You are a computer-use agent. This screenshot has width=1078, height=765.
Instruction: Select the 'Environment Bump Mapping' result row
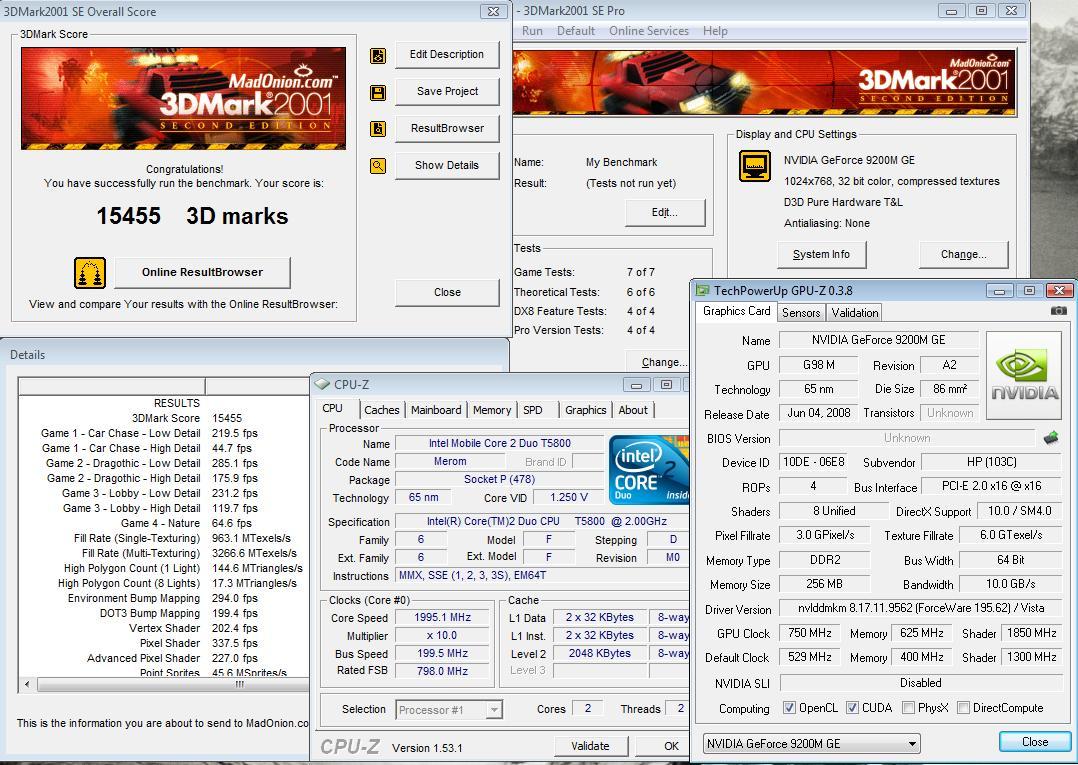tap(165, 598)
